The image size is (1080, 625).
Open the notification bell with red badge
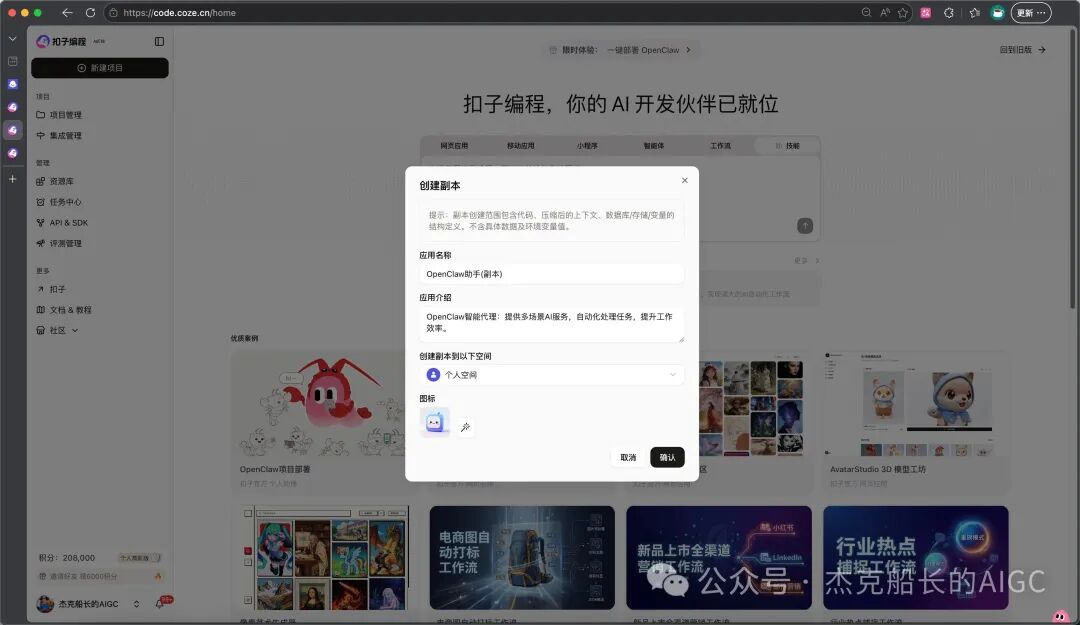click(160, 604)
